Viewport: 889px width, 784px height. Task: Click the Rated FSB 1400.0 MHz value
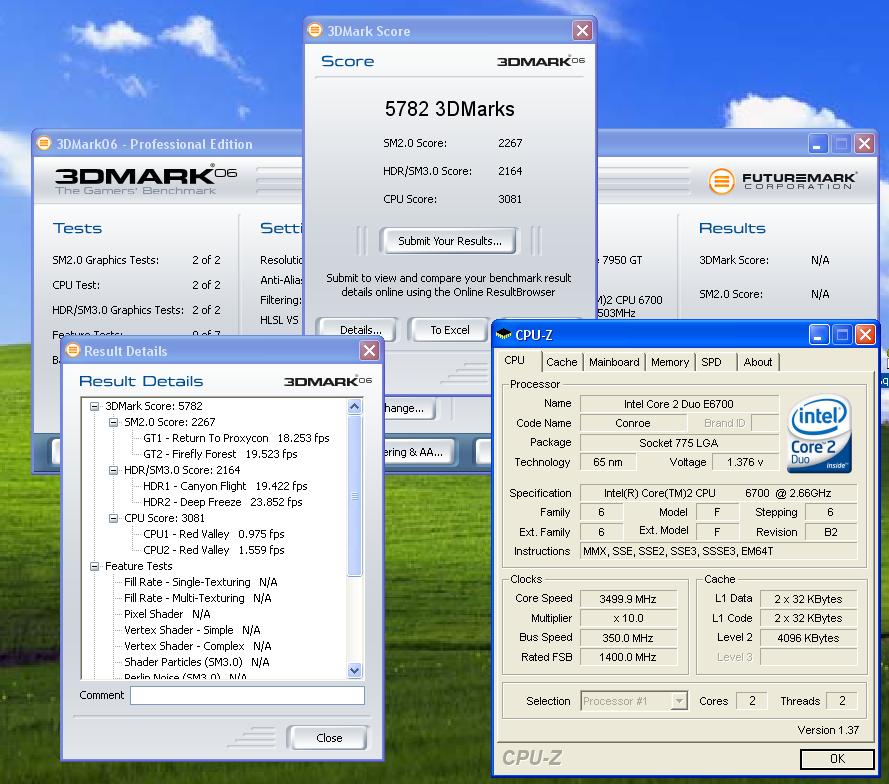point(628,657)
